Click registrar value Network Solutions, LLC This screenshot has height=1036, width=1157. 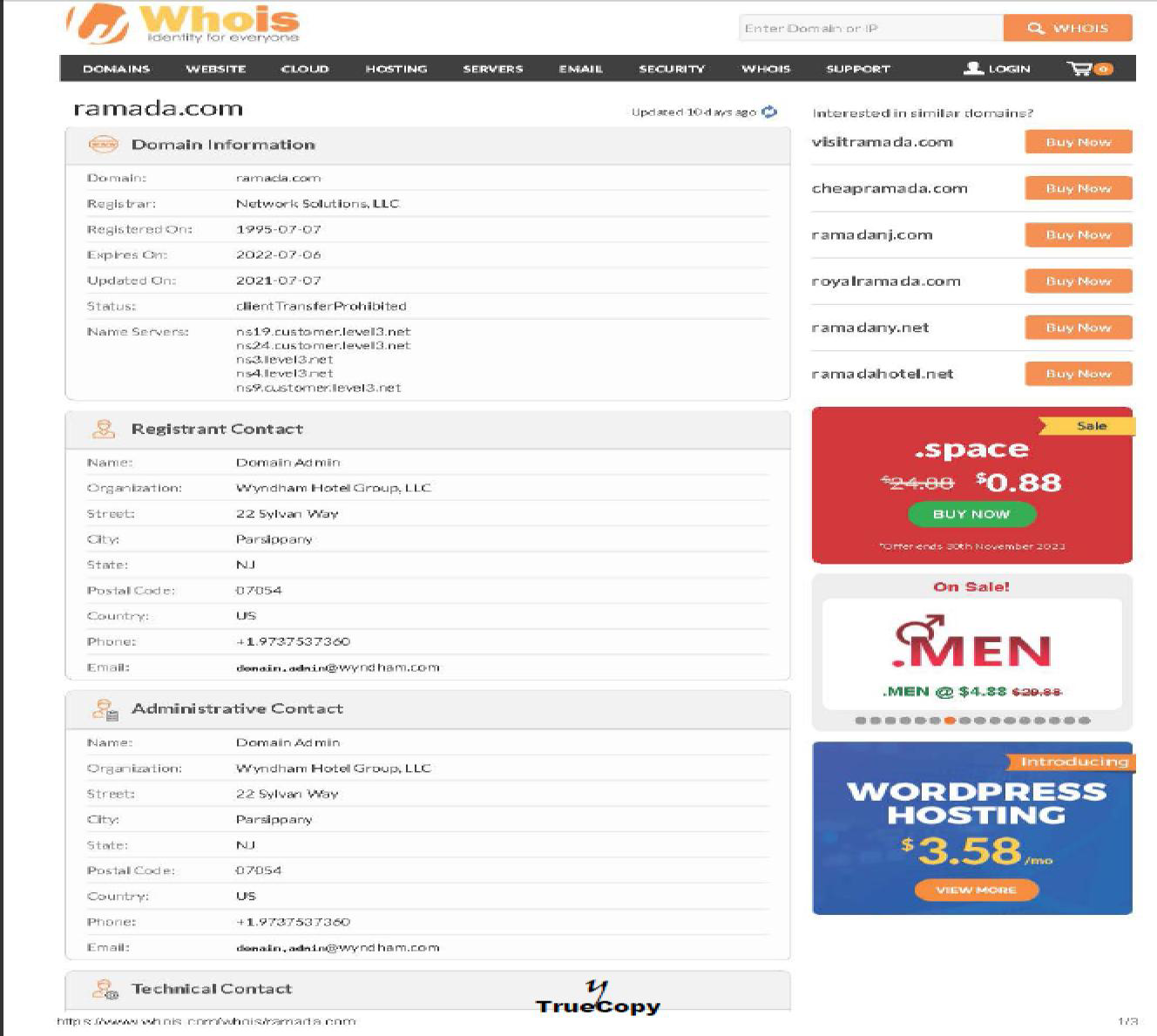tap(317, 203)
